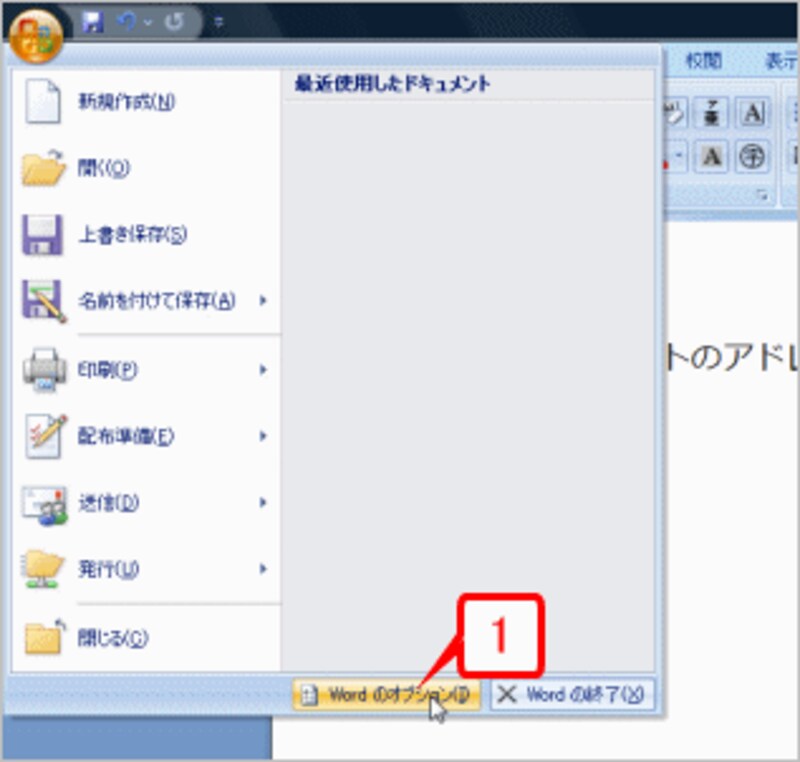800x762 pixels.
Task: Click the character shading icon in the ribbon
Action: coord(710,156)
